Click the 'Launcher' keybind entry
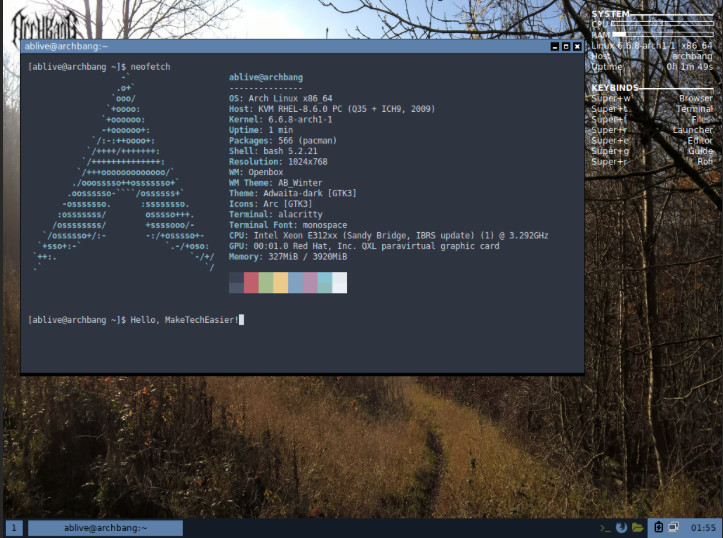 652,130
